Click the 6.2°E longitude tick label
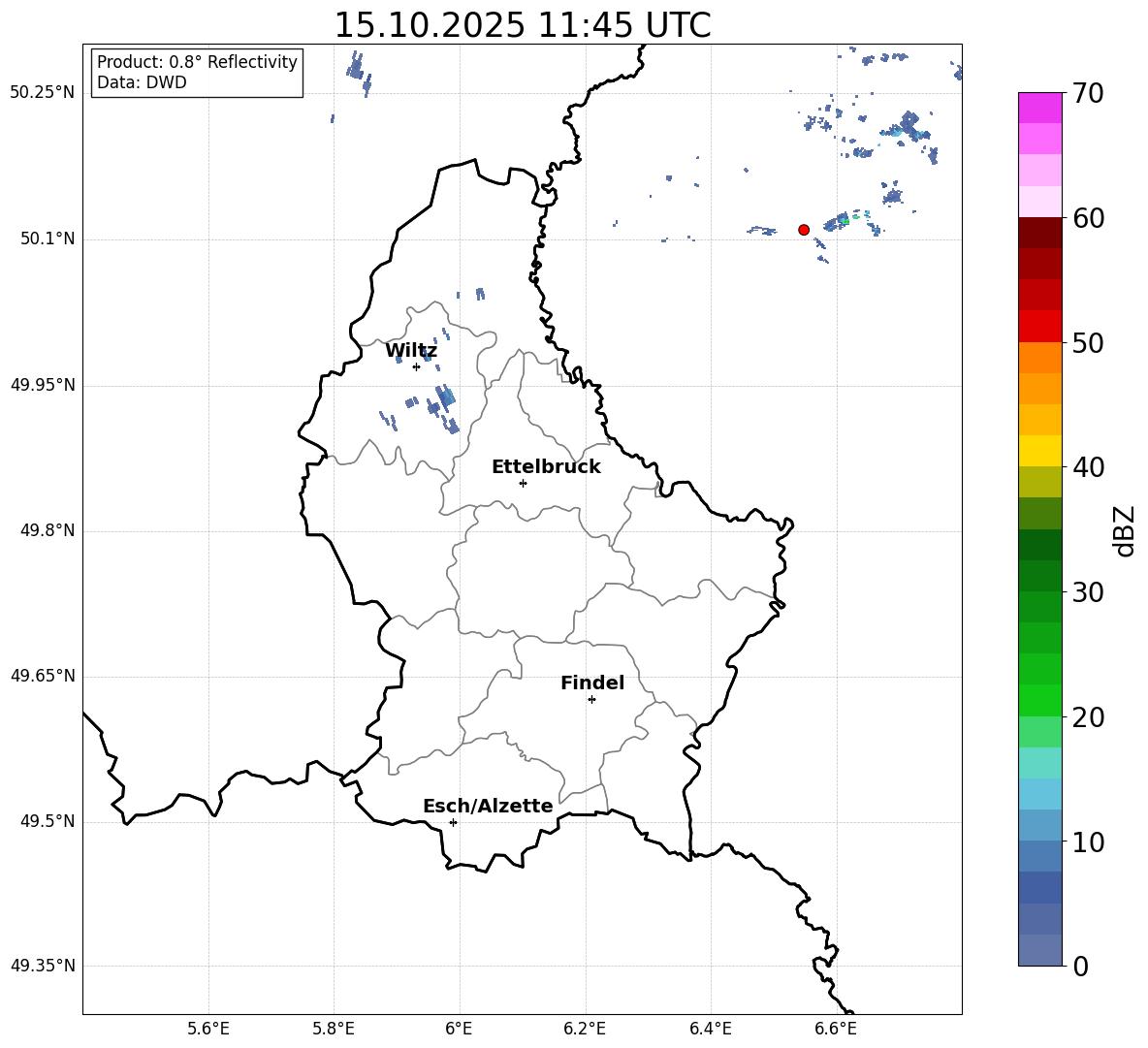 [585, 1029]
